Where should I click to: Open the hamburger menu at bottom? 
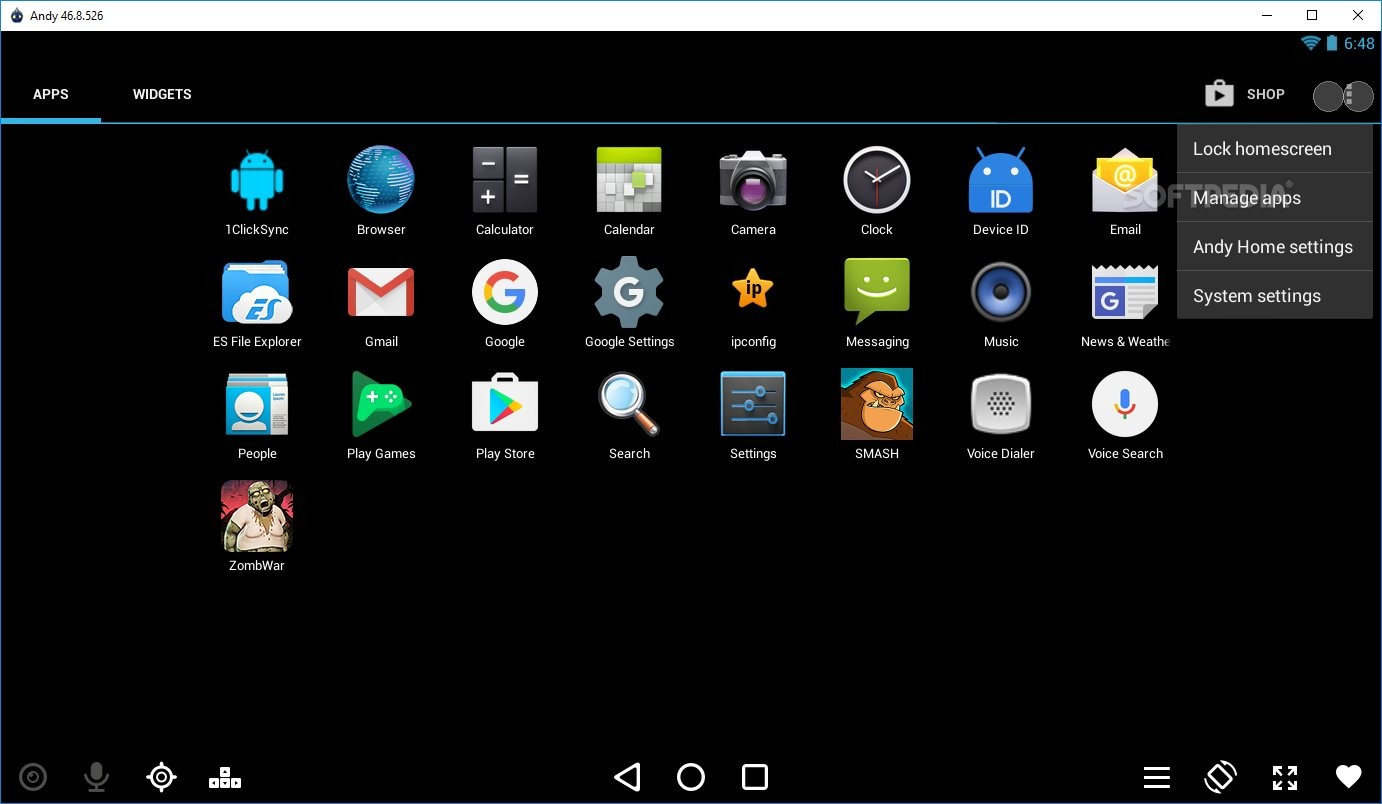pyautogui.click(x=1157, y=777)
